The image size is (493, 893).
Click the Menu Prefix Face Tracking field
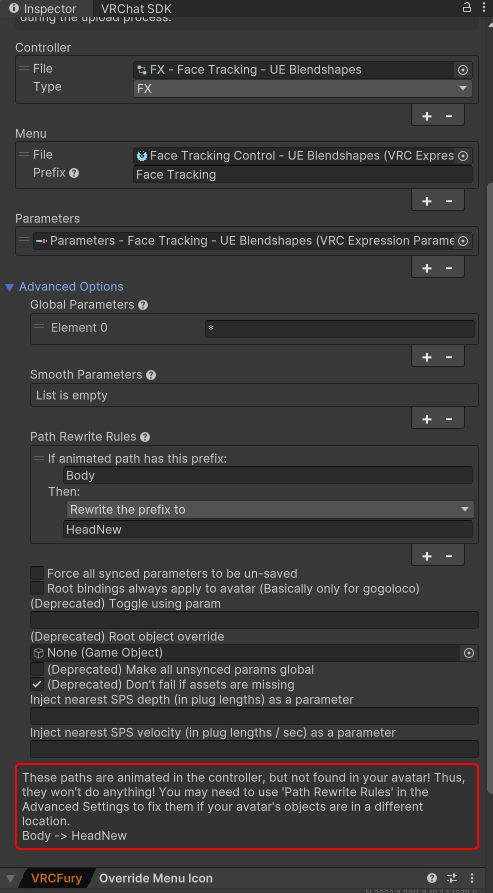pyautogui.click(x=303, y=174)
